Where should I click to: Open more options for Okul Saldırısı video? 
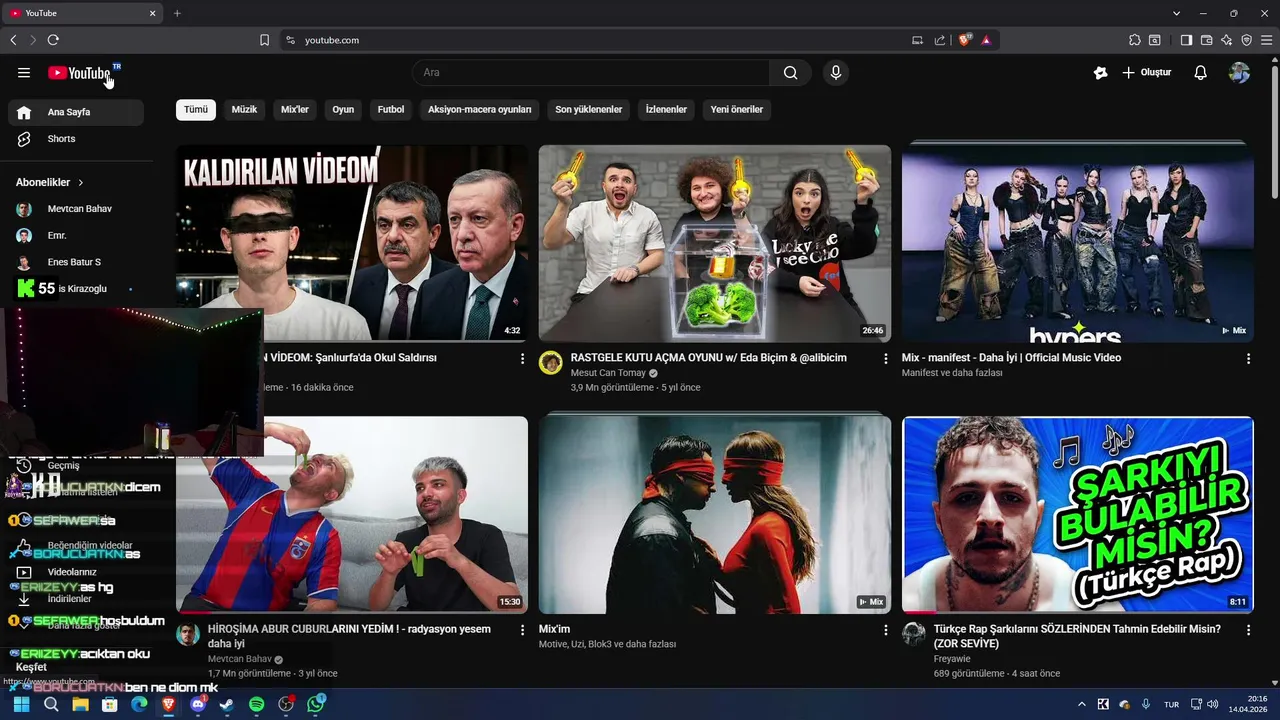click(522, 358)
